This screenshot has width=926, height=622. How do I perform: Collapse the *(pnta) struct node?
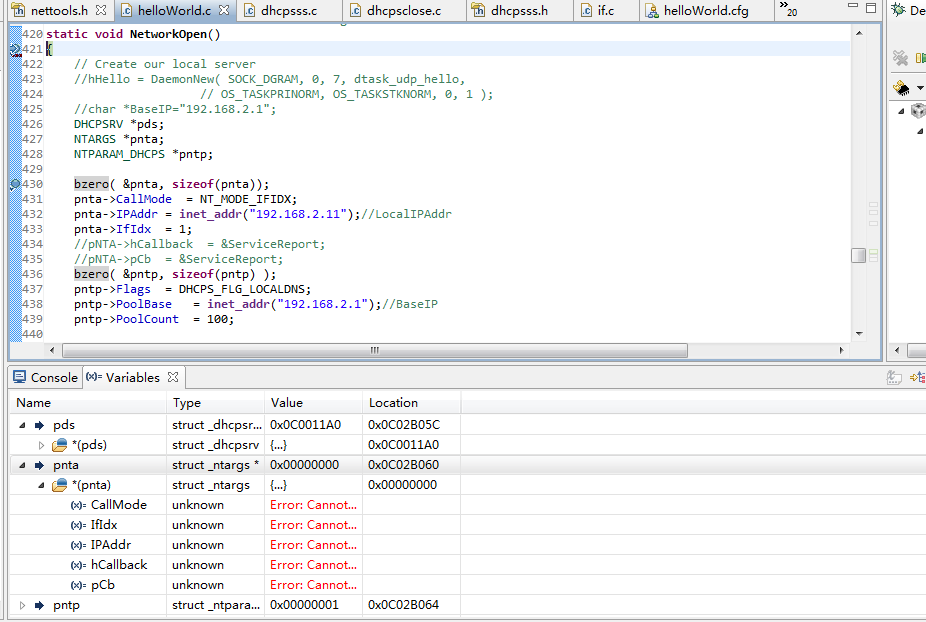point(41,486)
